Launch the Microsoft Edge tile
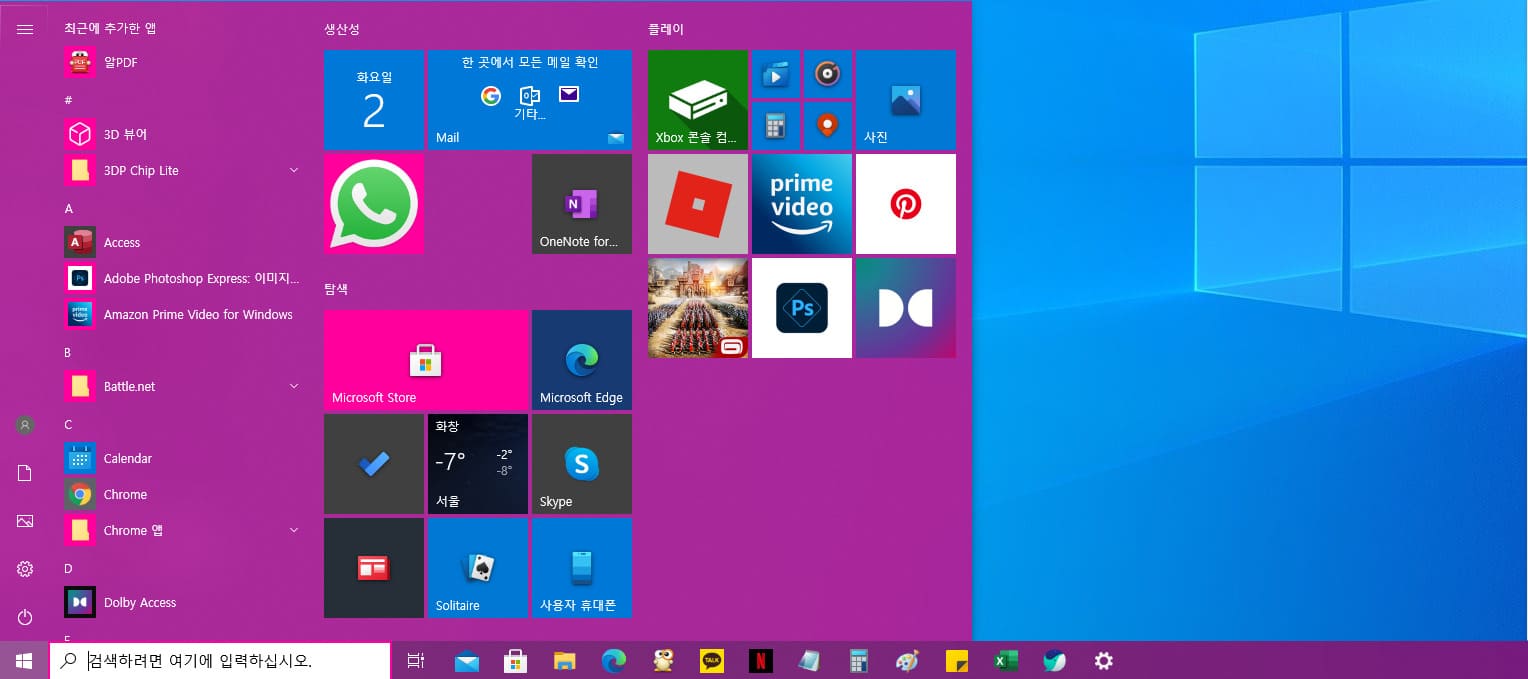The image size is (1528, 679). 582,359
